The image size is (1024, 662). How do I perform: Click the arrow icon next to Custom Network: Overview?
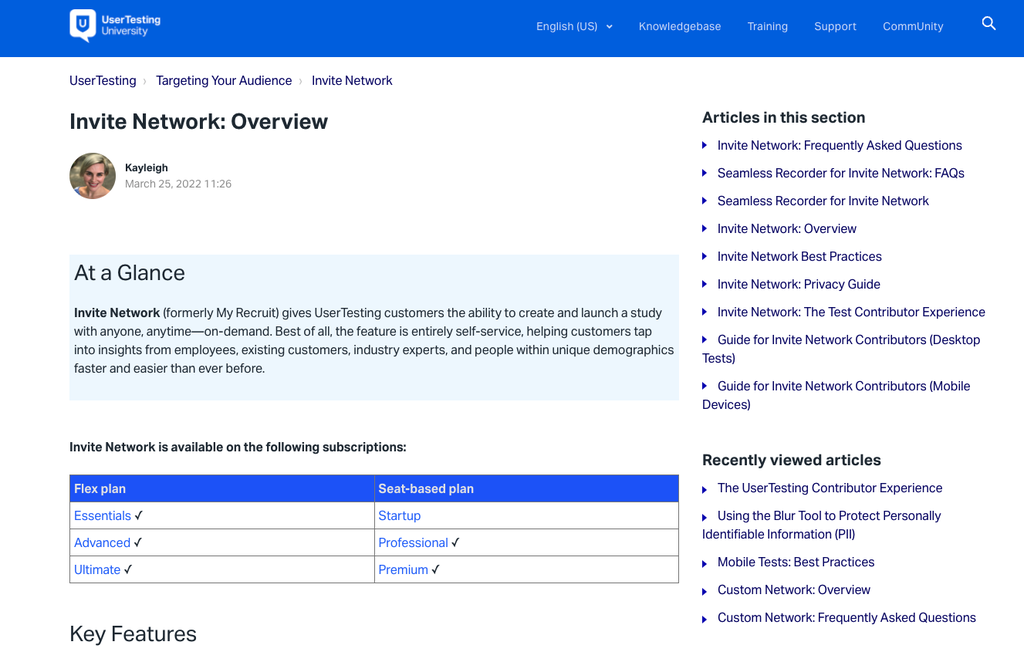coord(704,590)
